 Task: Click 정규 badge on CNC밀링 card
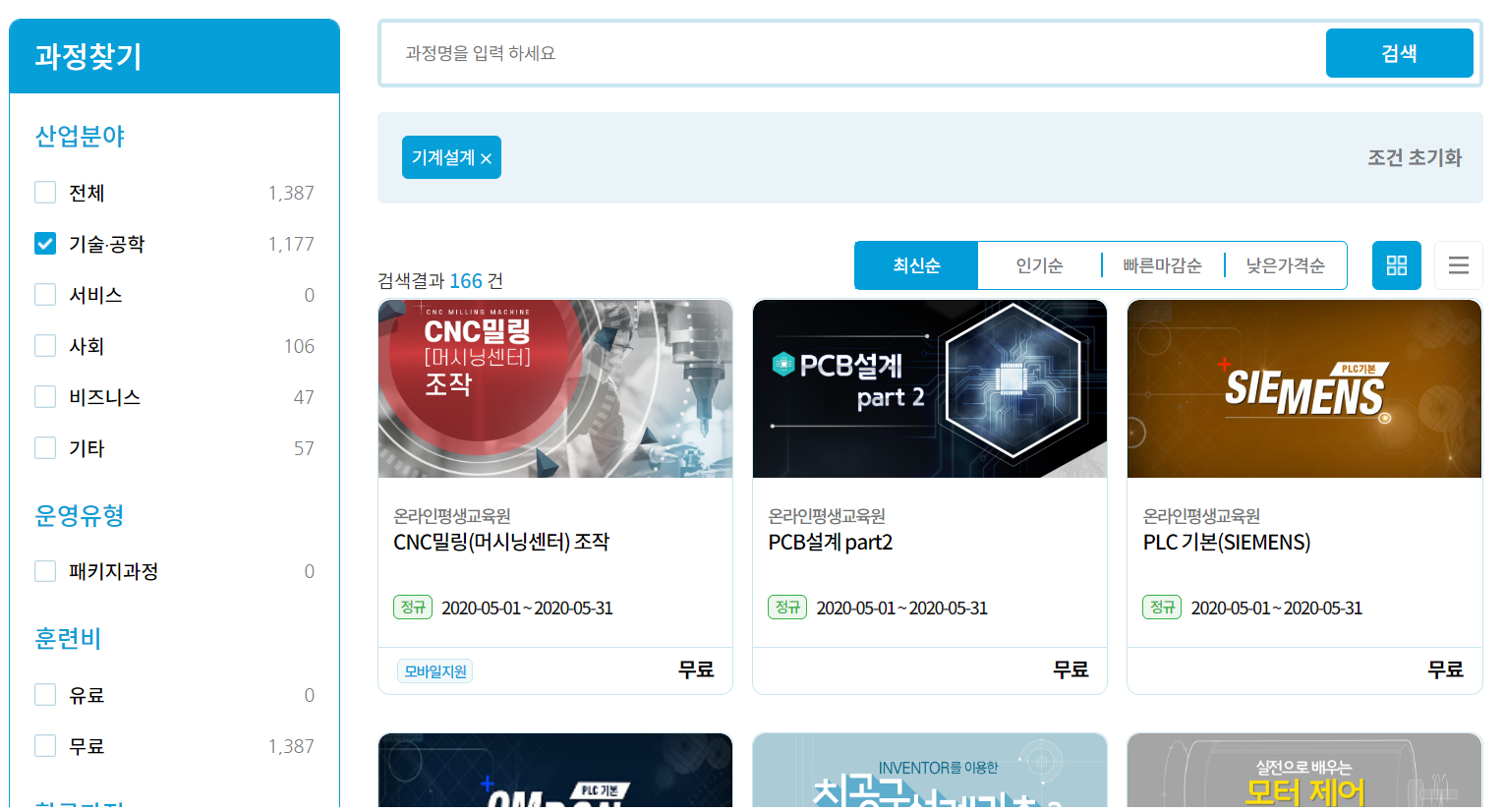413,608
